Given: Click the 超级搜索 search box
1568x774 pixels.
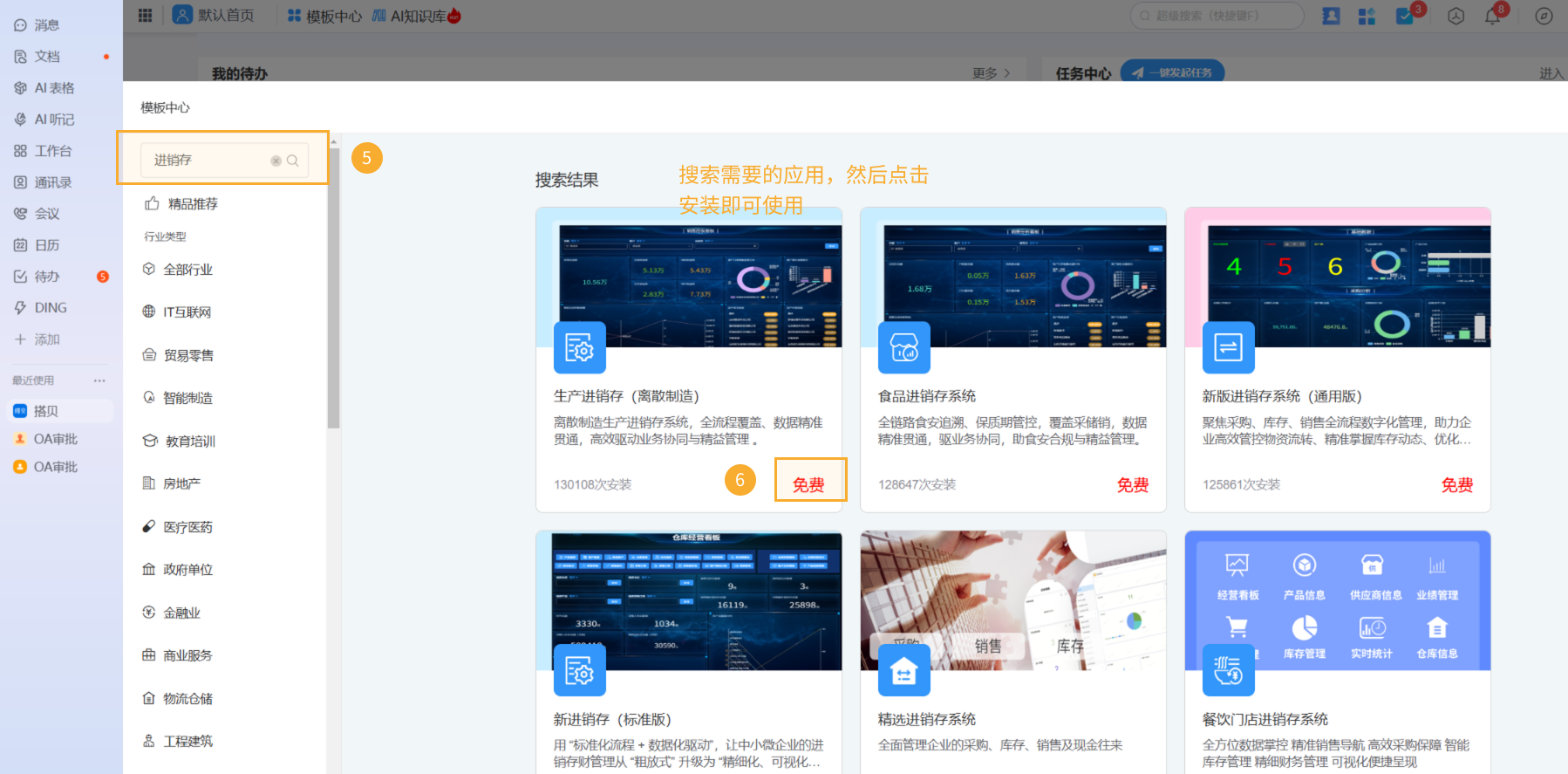Looking at the screenshot, I should pos(1217,16).
